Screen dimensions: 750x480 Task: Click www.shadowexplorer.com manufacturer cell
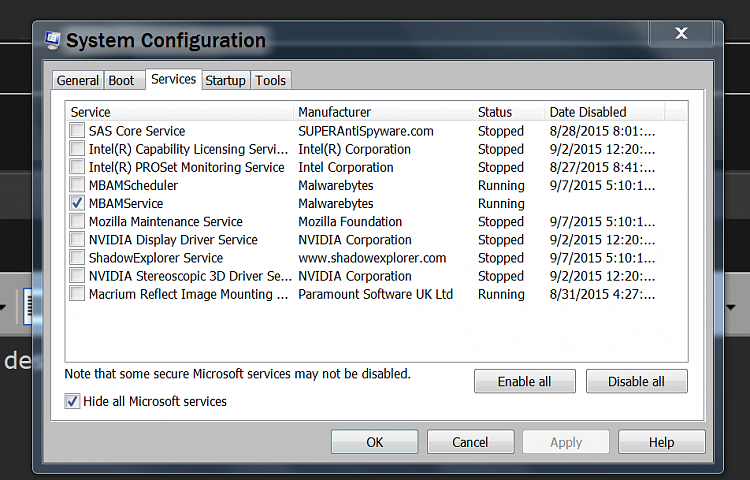pyautogui.click(x=372, y=258)
